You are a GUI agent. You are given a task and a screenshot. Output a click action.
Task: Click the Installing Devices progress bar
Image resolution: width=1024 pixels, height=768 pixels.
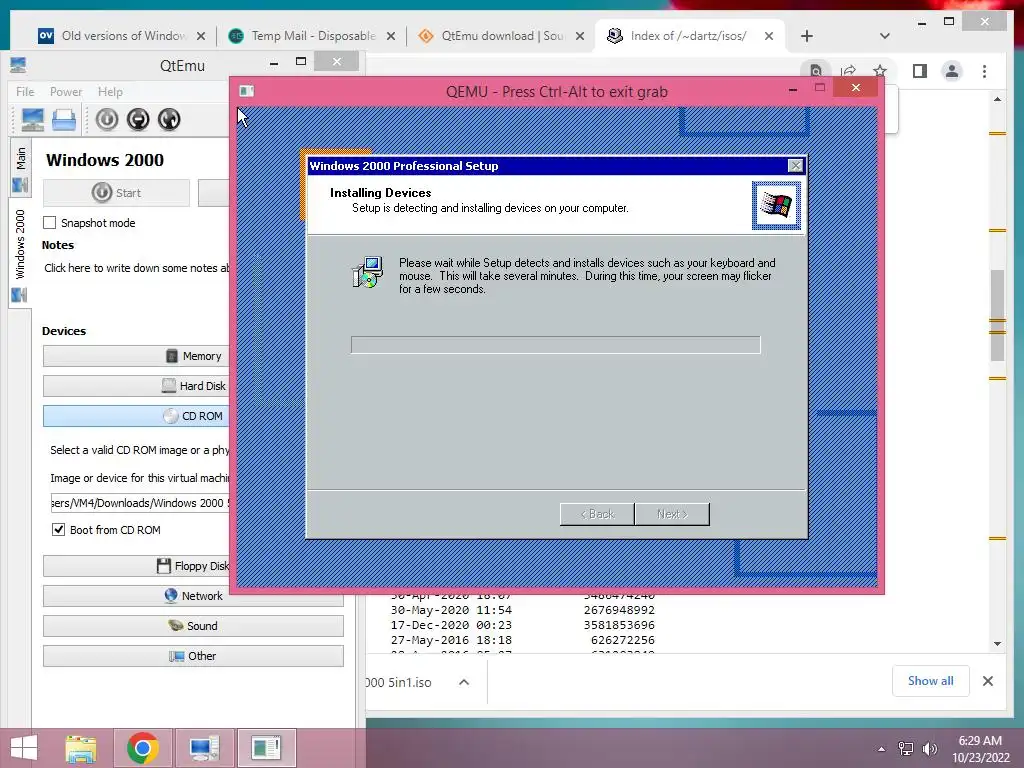pyautogui.click(x=556, y=345)
